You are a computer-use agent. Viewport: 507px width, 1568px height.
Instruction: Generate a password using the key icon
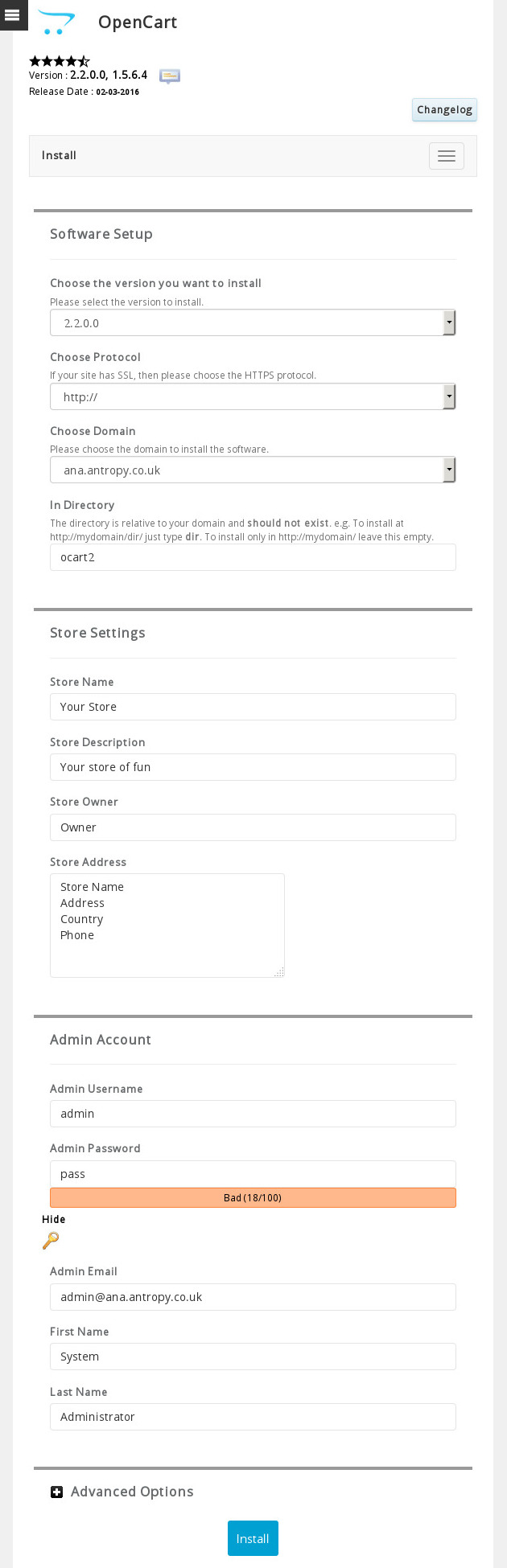pos(51,1241)
